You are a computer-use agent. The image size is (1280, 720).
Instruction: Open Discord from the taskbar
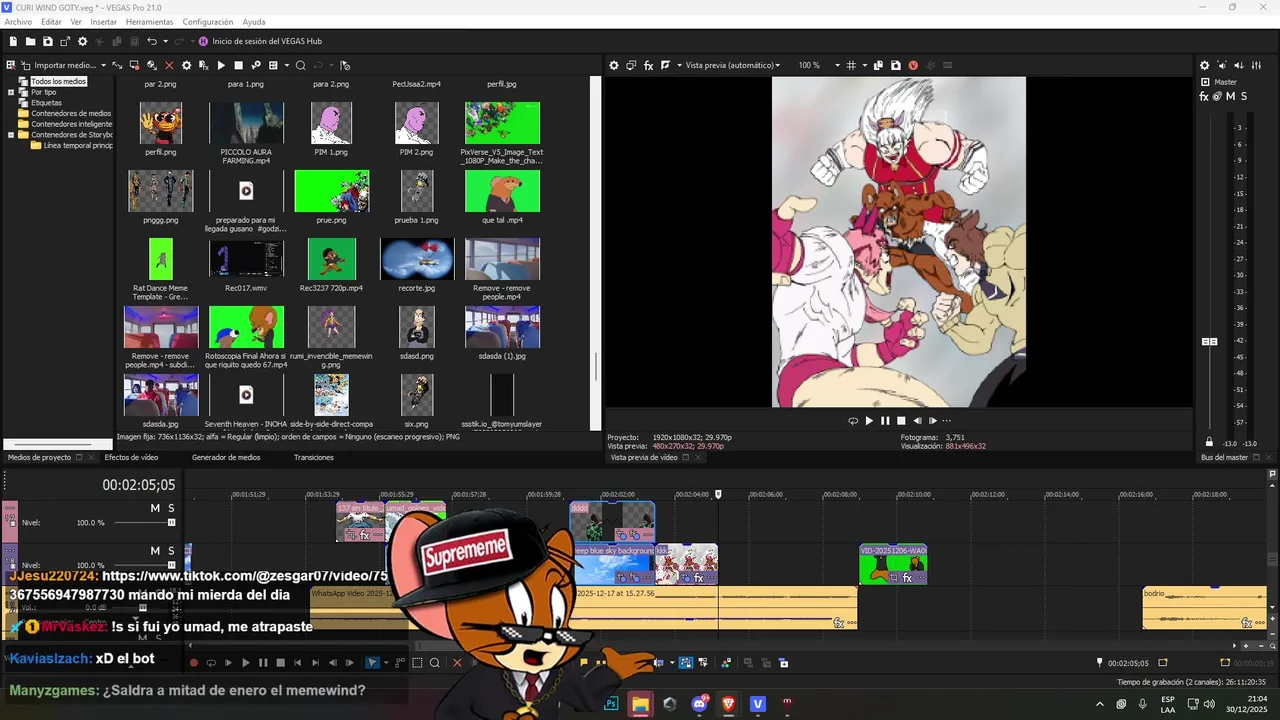pos(699,704)
